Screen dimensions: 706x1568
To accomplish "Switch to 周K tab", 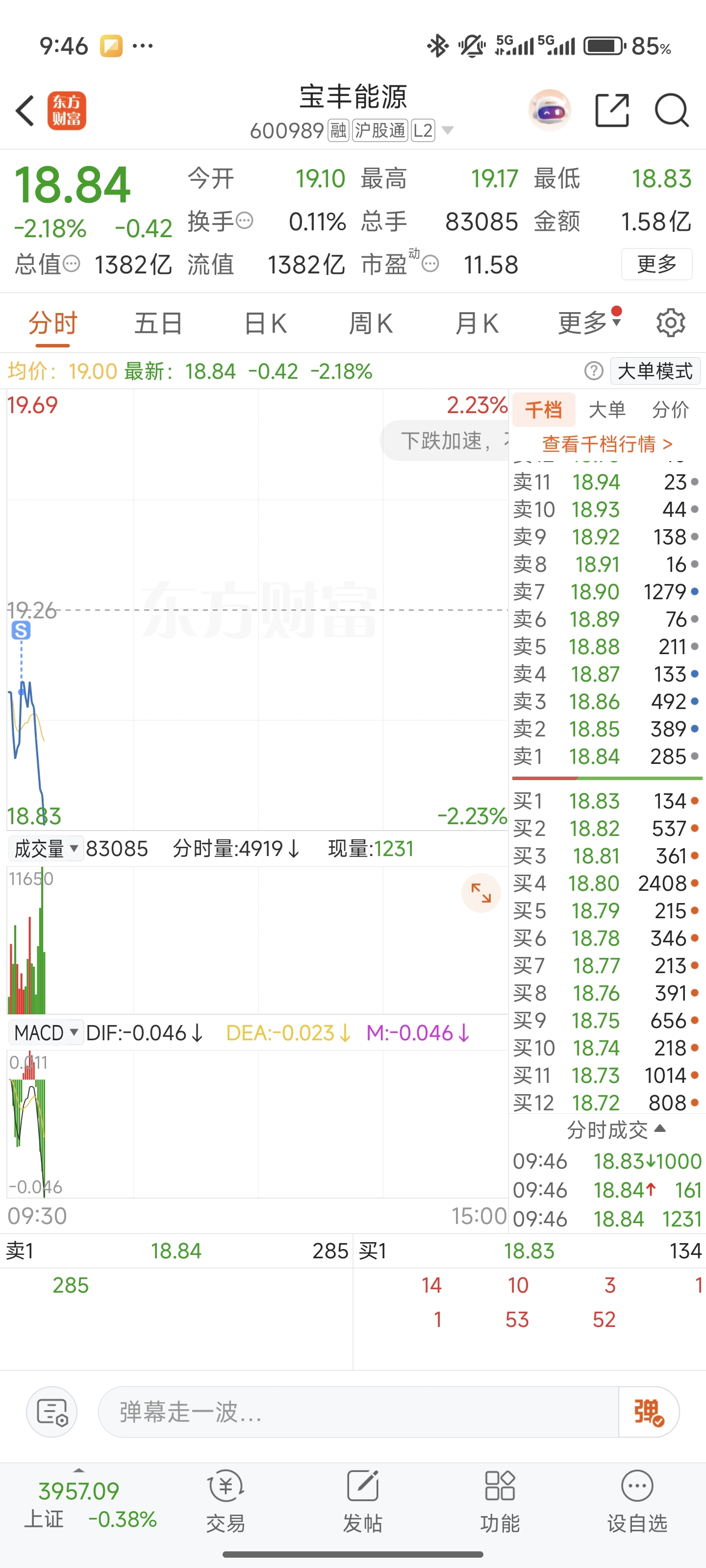I will pos(371,322).
